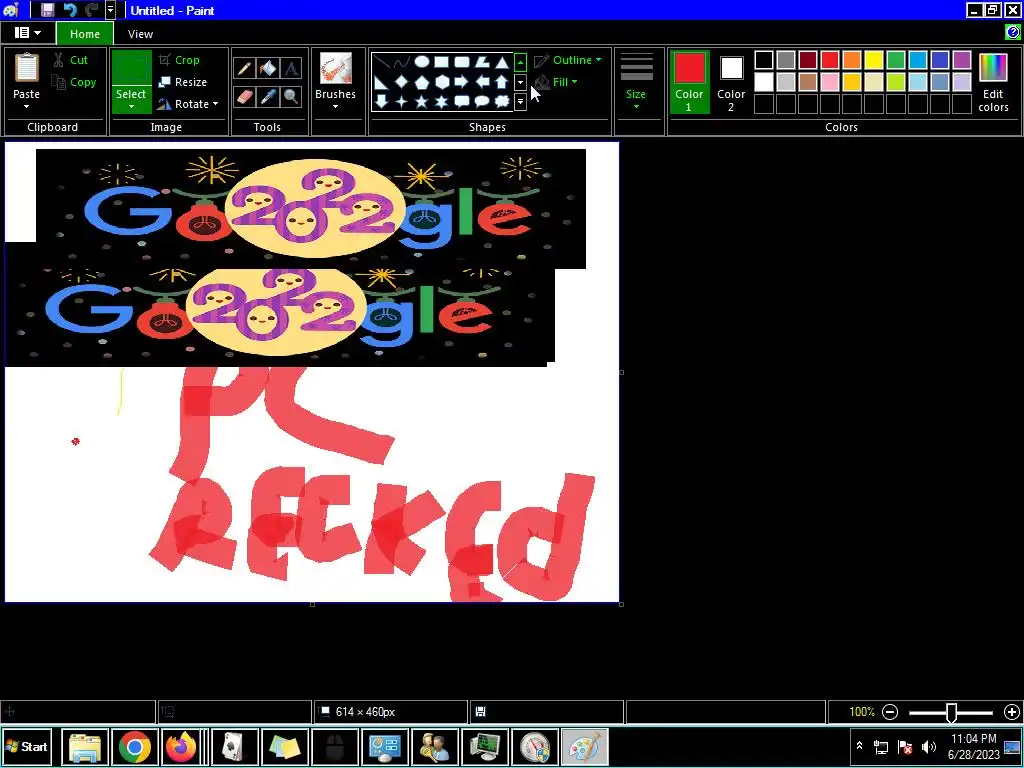Click the clock showing 11:04 PM
This screenshot has width=1024, height=768.
[973, 739]
